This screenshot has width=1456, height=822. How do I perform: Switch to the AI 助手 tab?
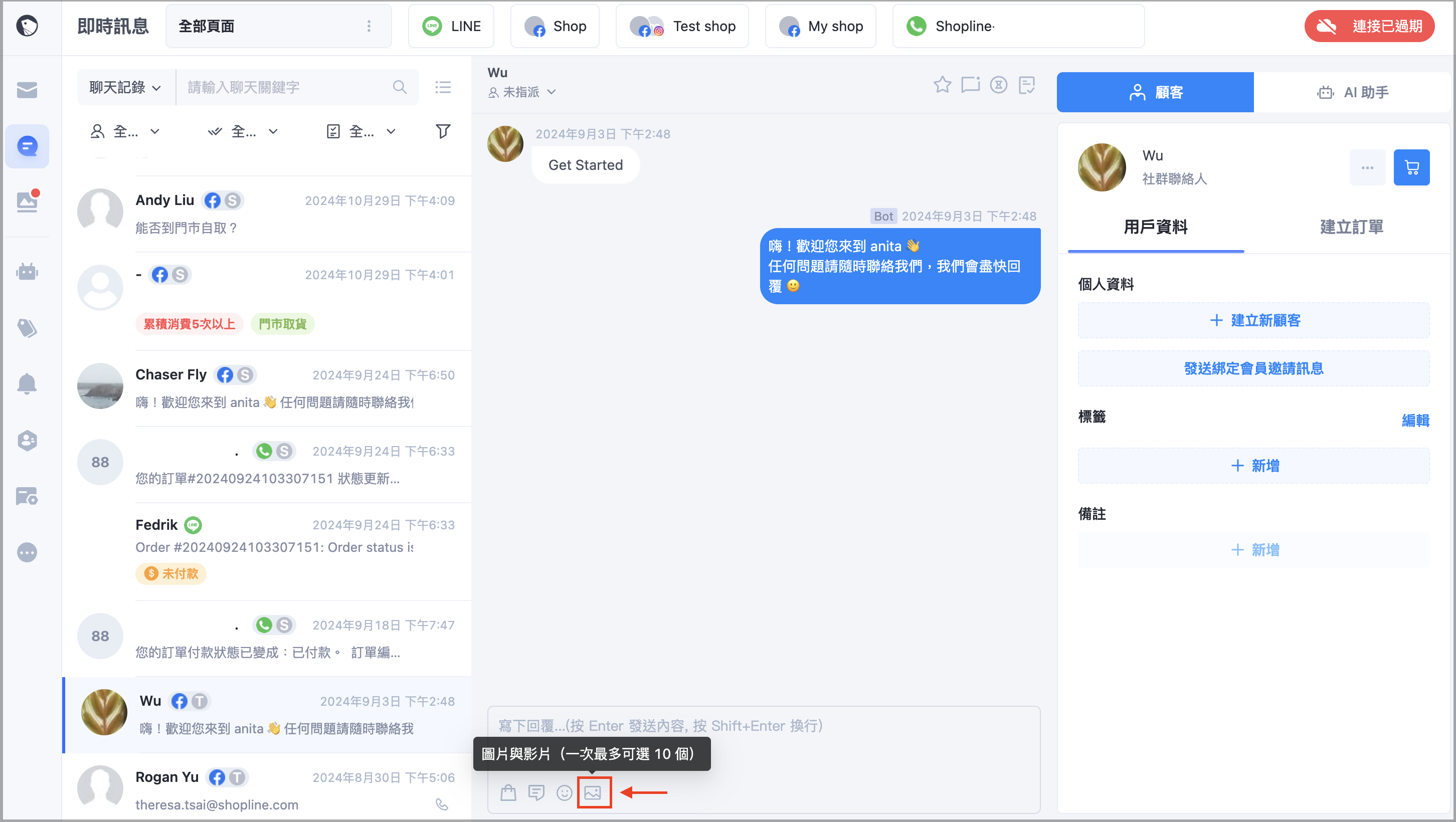1352,92
